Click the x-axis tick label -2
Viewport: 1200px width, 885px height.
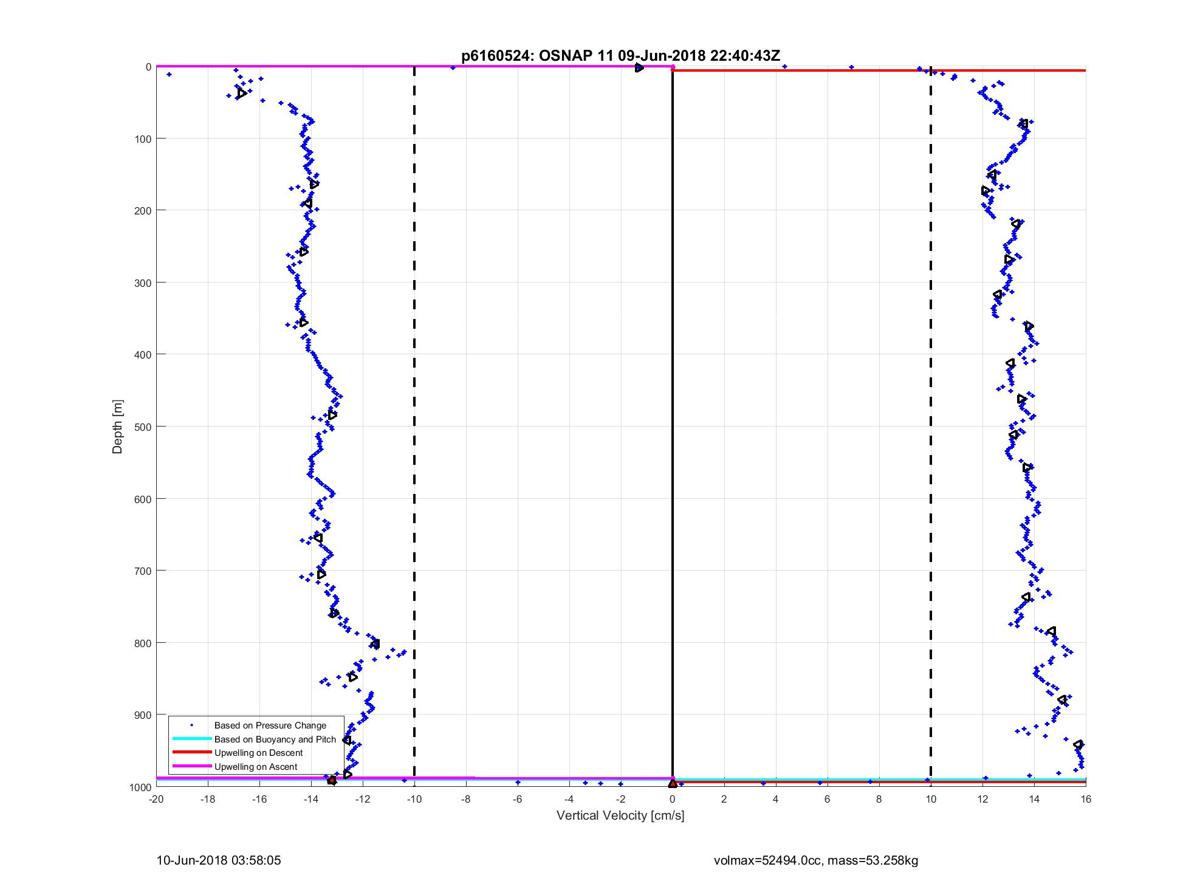pos(621,799)
